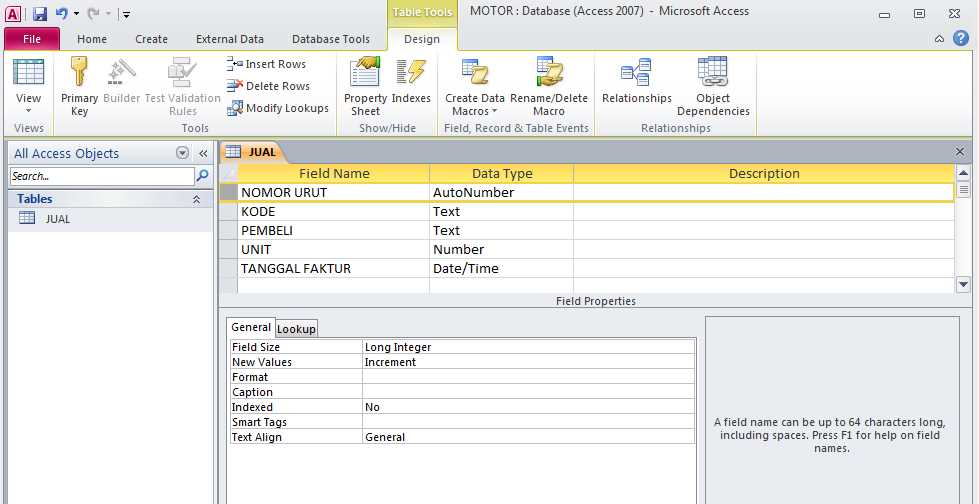Switch to the Create ribbon tab
This screenshot has width=979, height=504.
(151, 39)
